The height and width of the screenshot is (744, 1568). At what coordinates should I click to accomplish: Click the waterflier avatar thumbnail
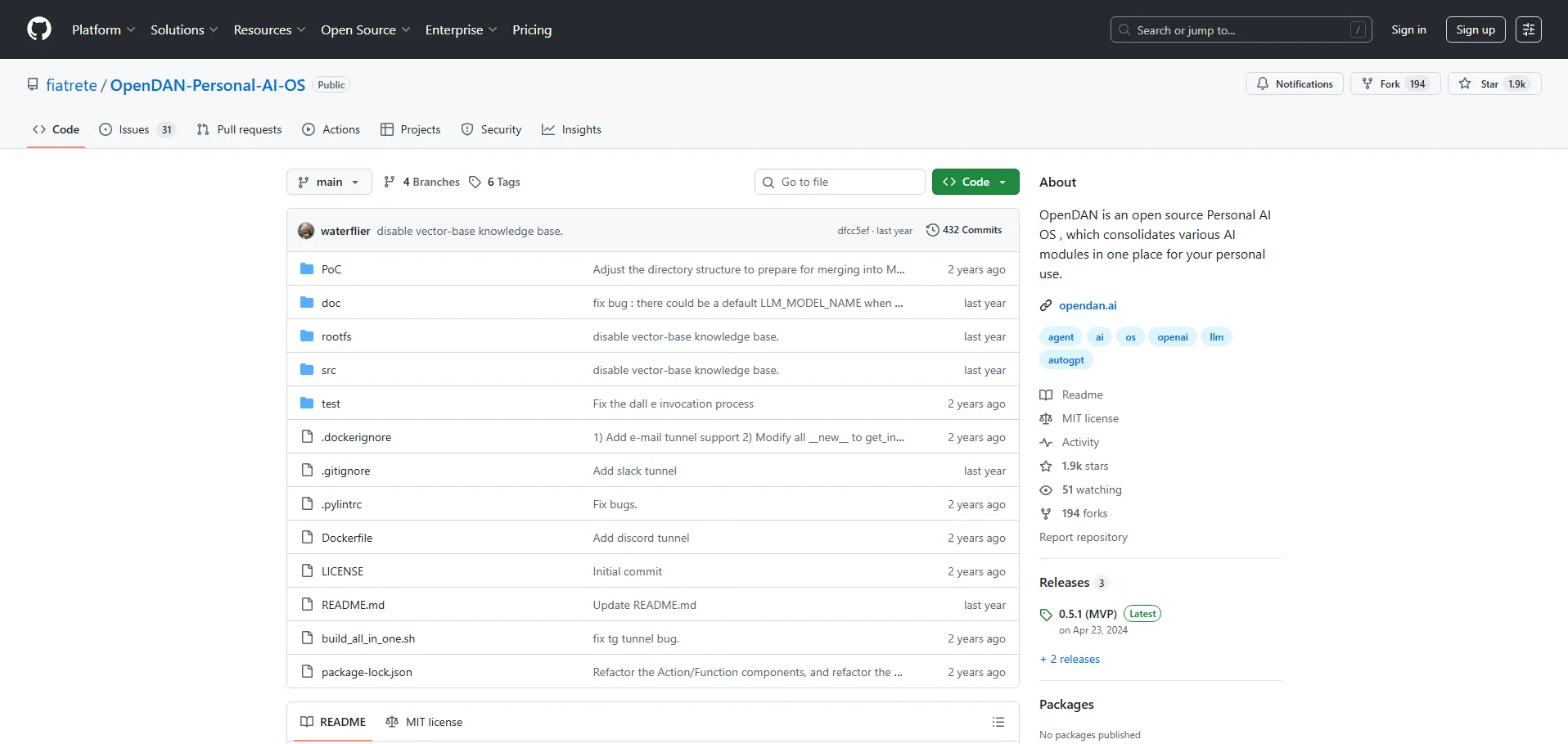click(x=306, y=231)
